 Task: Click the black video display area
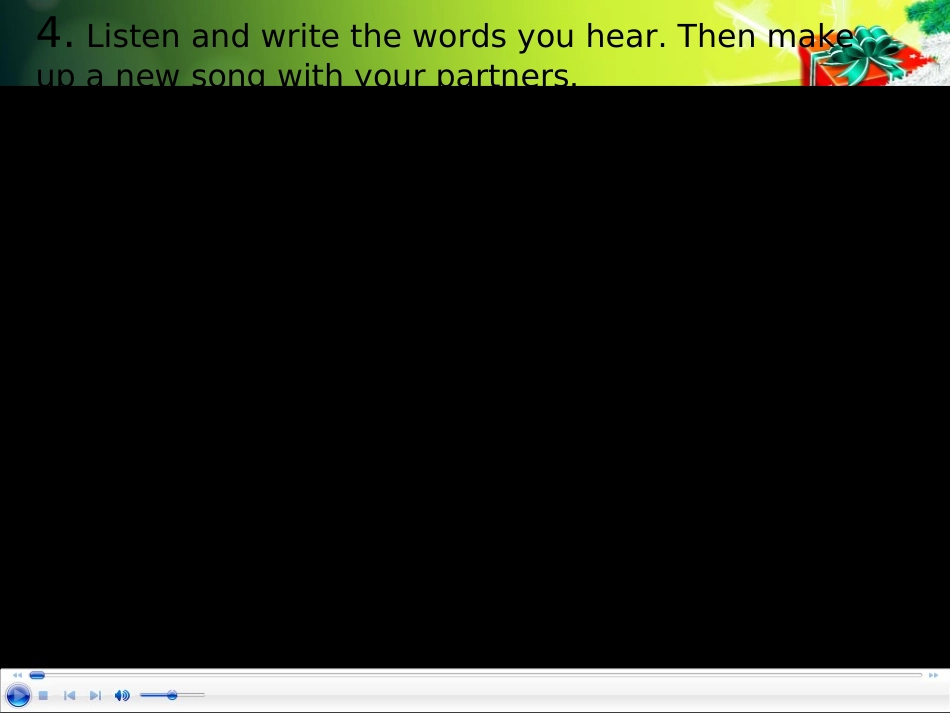coord(475,376)
